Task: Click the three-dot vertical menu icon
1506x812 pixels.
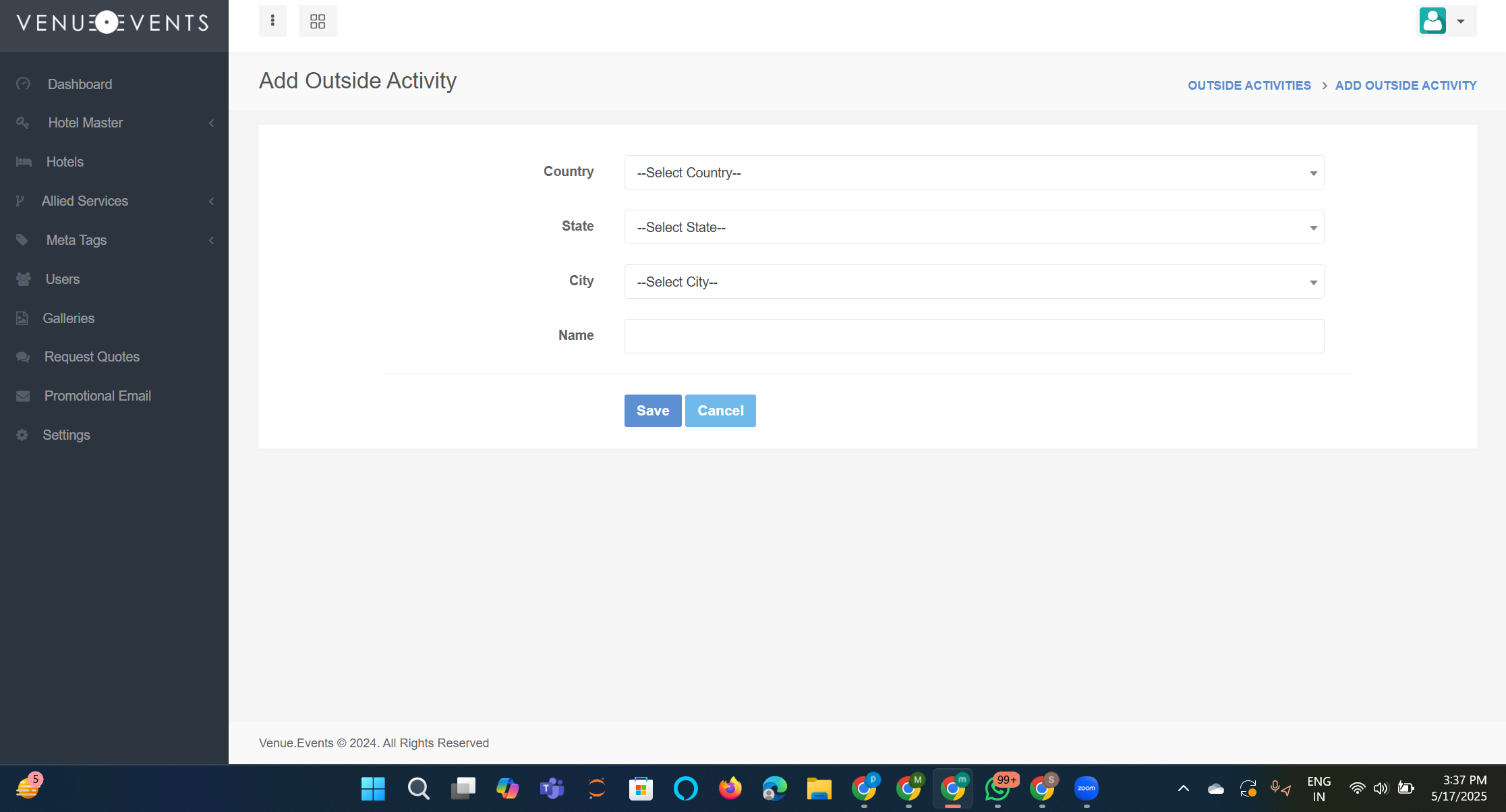Action: [x=272, y=21]
